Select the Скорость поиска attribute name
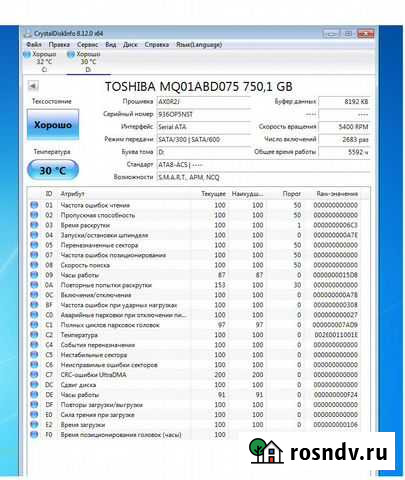Screen dimensions: 405x480 click(85, 265)
